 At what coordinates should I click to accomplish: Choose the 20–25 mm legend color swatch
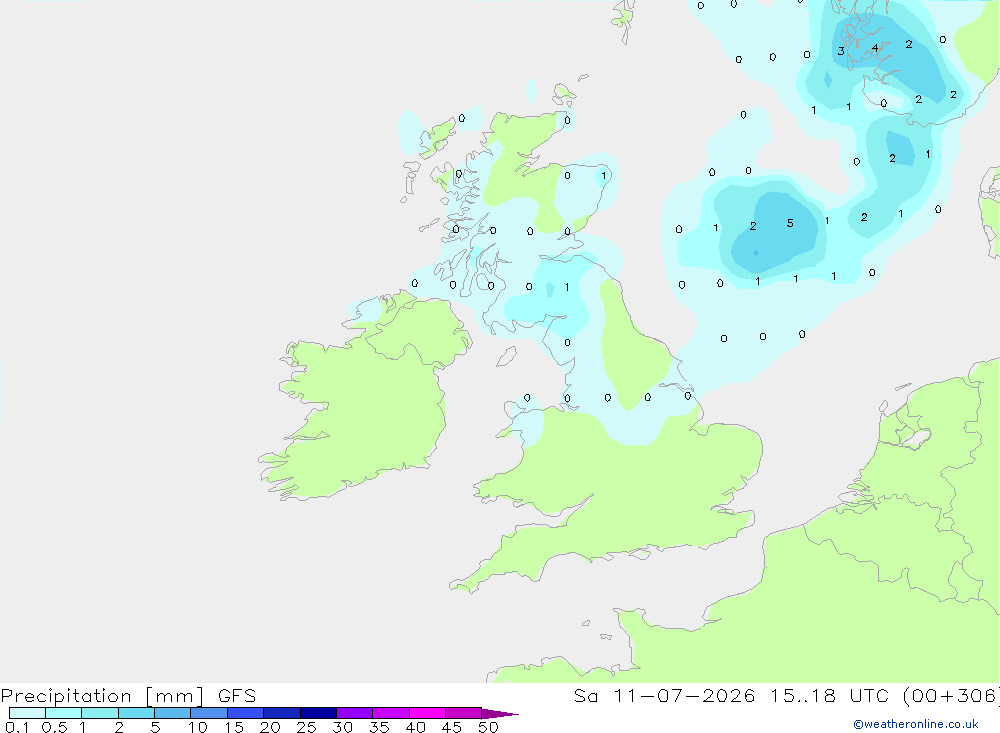282,713
